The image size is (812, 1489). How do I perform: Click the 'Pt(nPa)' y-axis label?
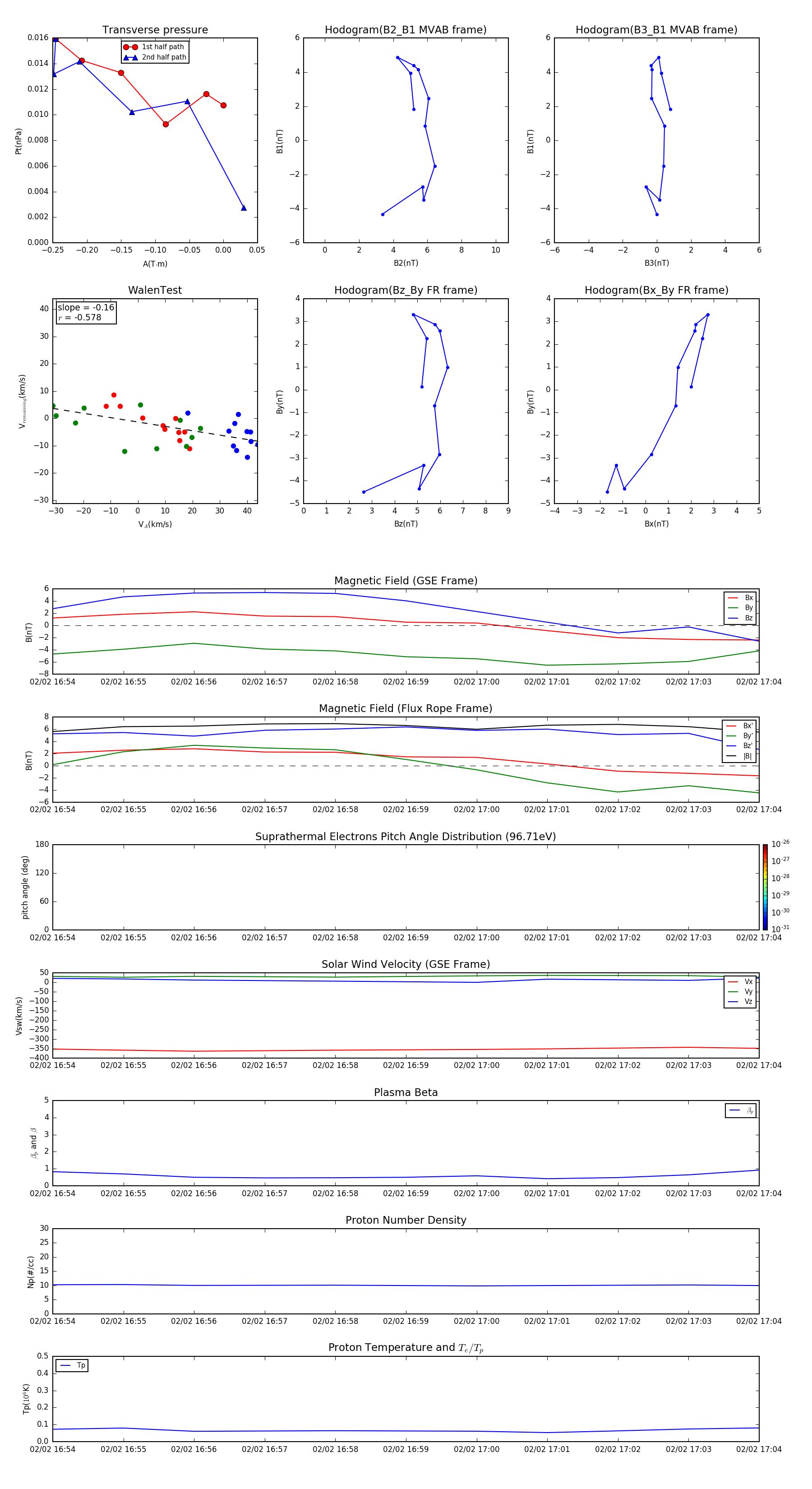coord(18,141)
